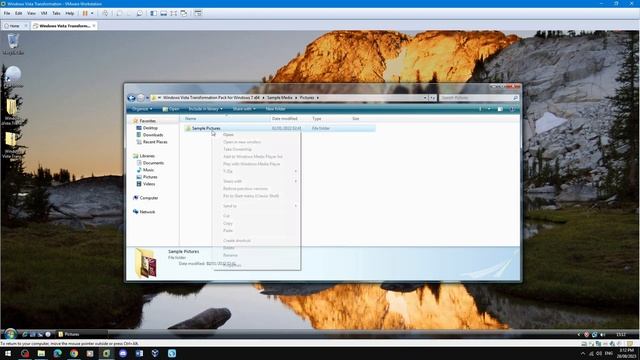Open the Share with dropdown
The width and height of the screenshot is (640, 360).
pos(244,109)
